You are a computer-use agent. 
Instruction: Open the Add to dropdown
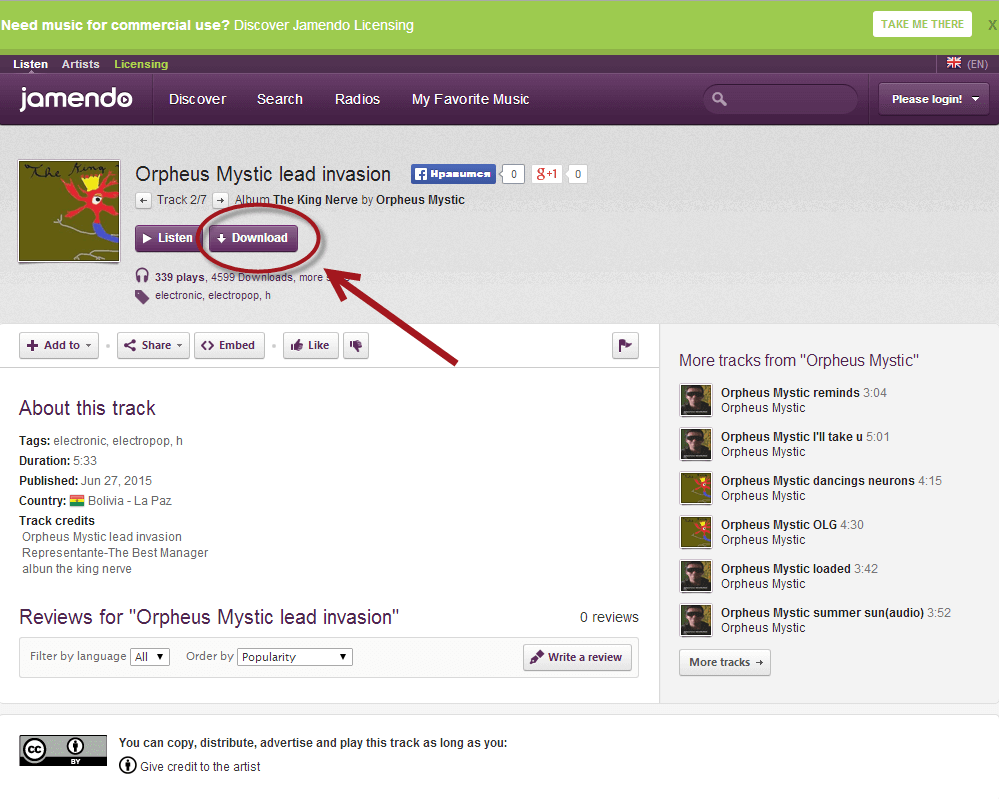[x=59, y=345]
